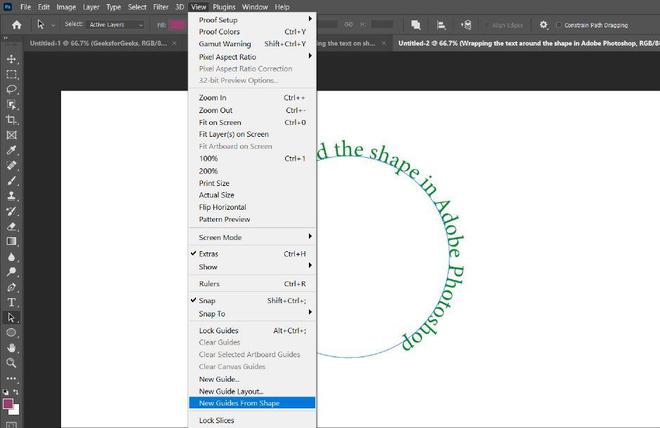This screenshot has height=428, width=660.
Task: Select the Healing Brush tool
Action: tap(11, 165)
